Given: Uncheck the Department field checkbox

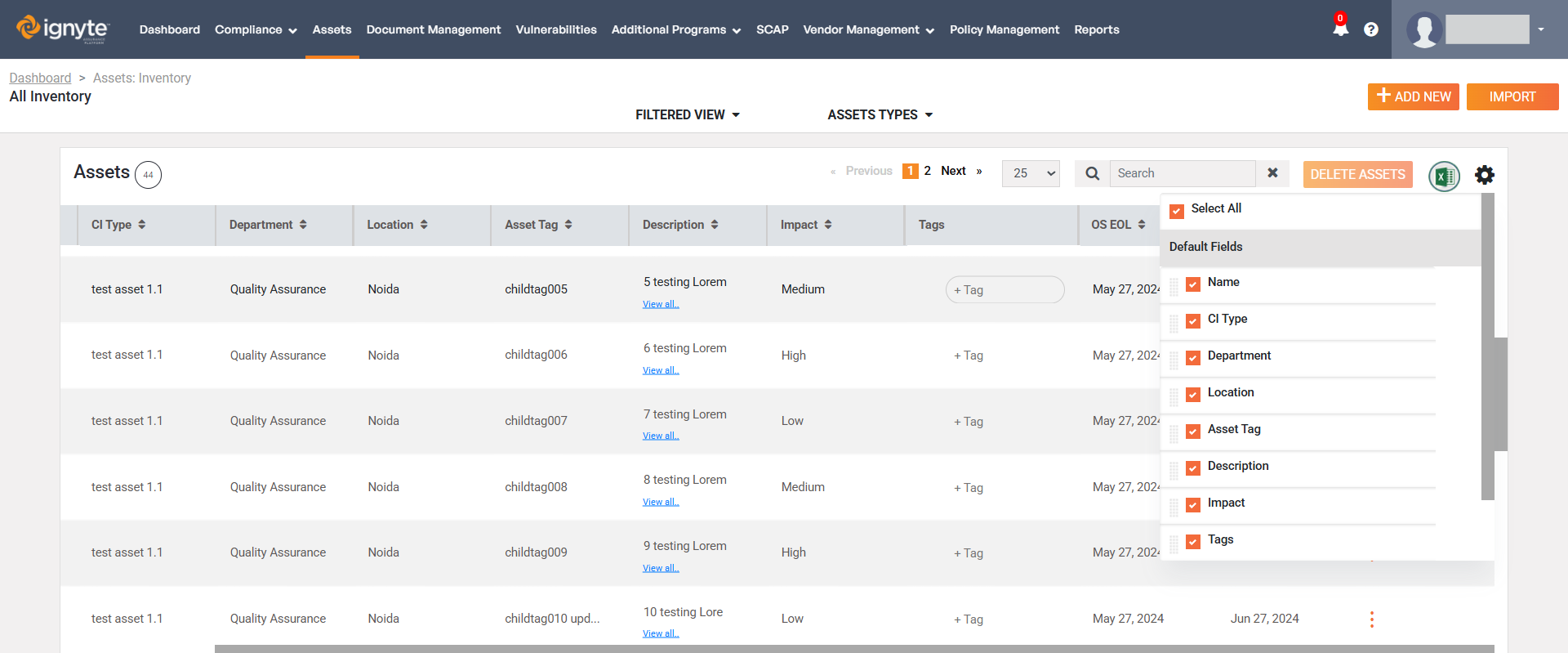Looking at the screenshot, I should (1193, 358).
